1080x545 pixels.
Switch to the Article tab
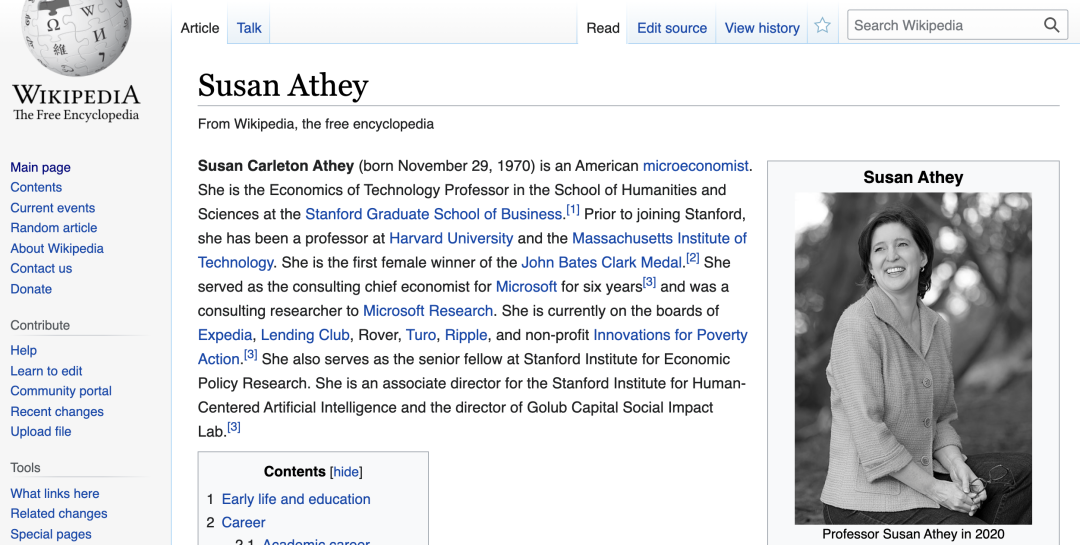pyautogui.click(x=200, y=28)
